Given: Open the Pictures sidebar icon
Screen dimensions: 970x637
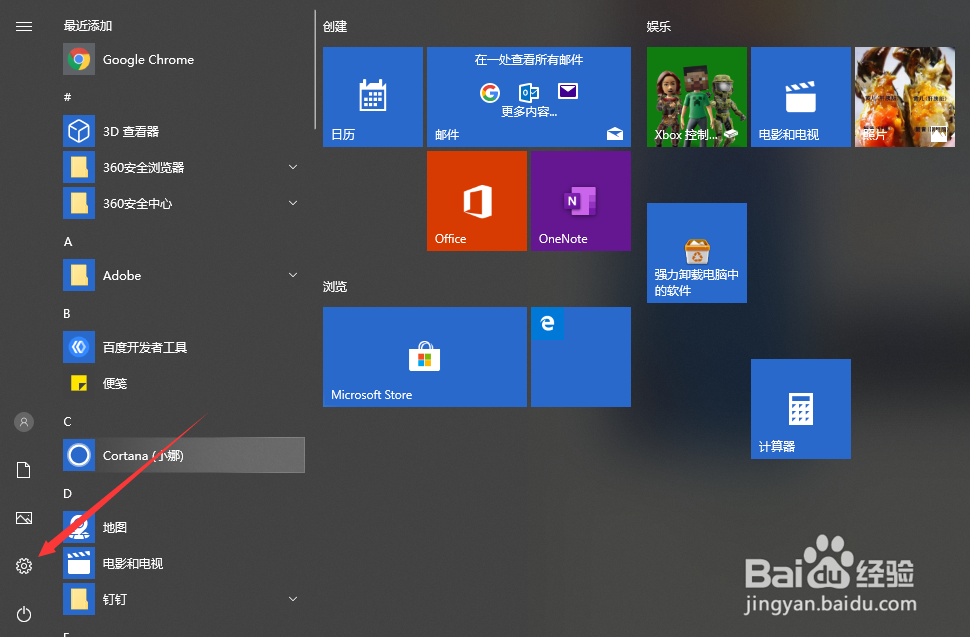Looking at the screenshot, I should pyautogui.click(x=24, y=518).
